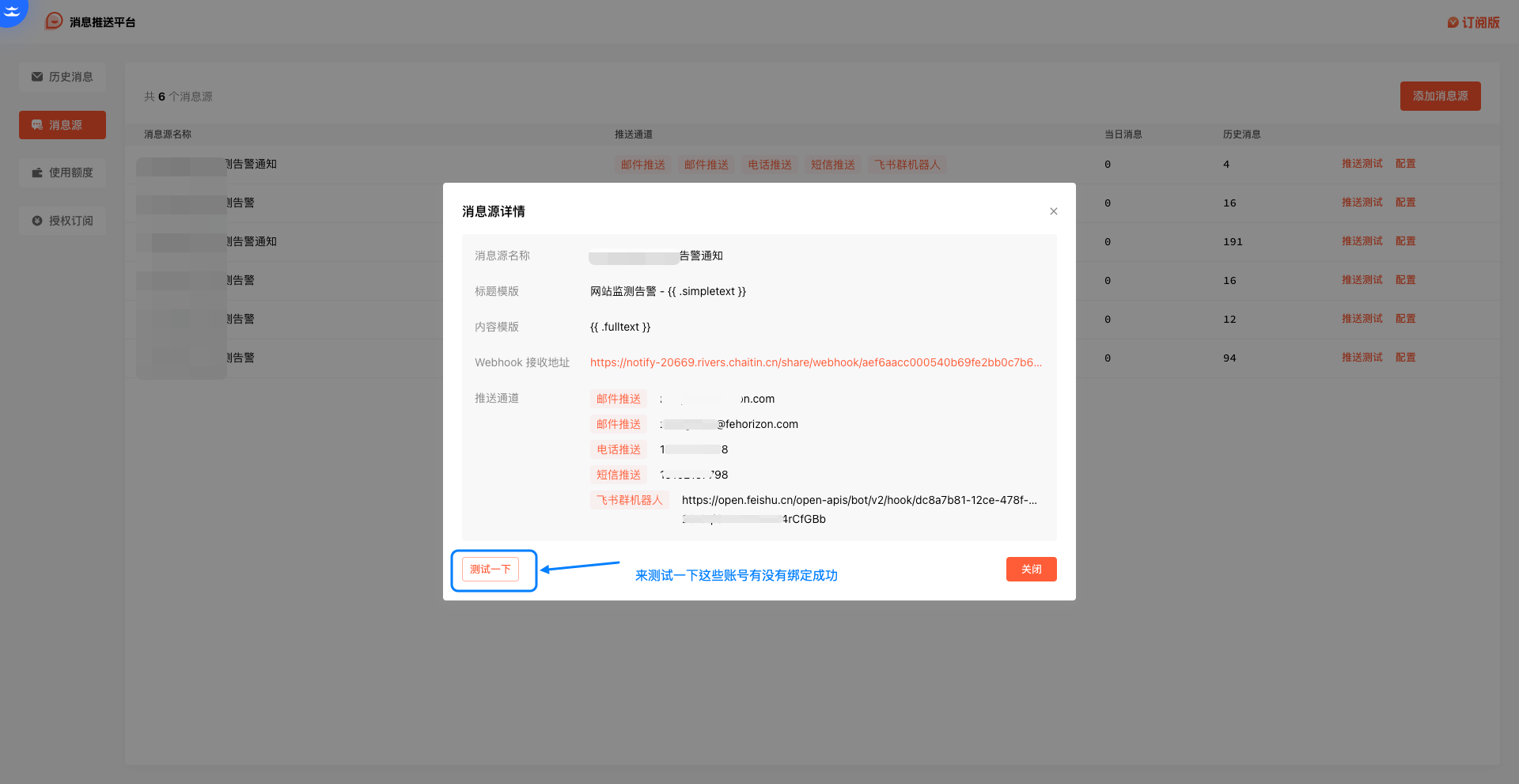Close the 消息源详情 dialog with the X

1053,211
